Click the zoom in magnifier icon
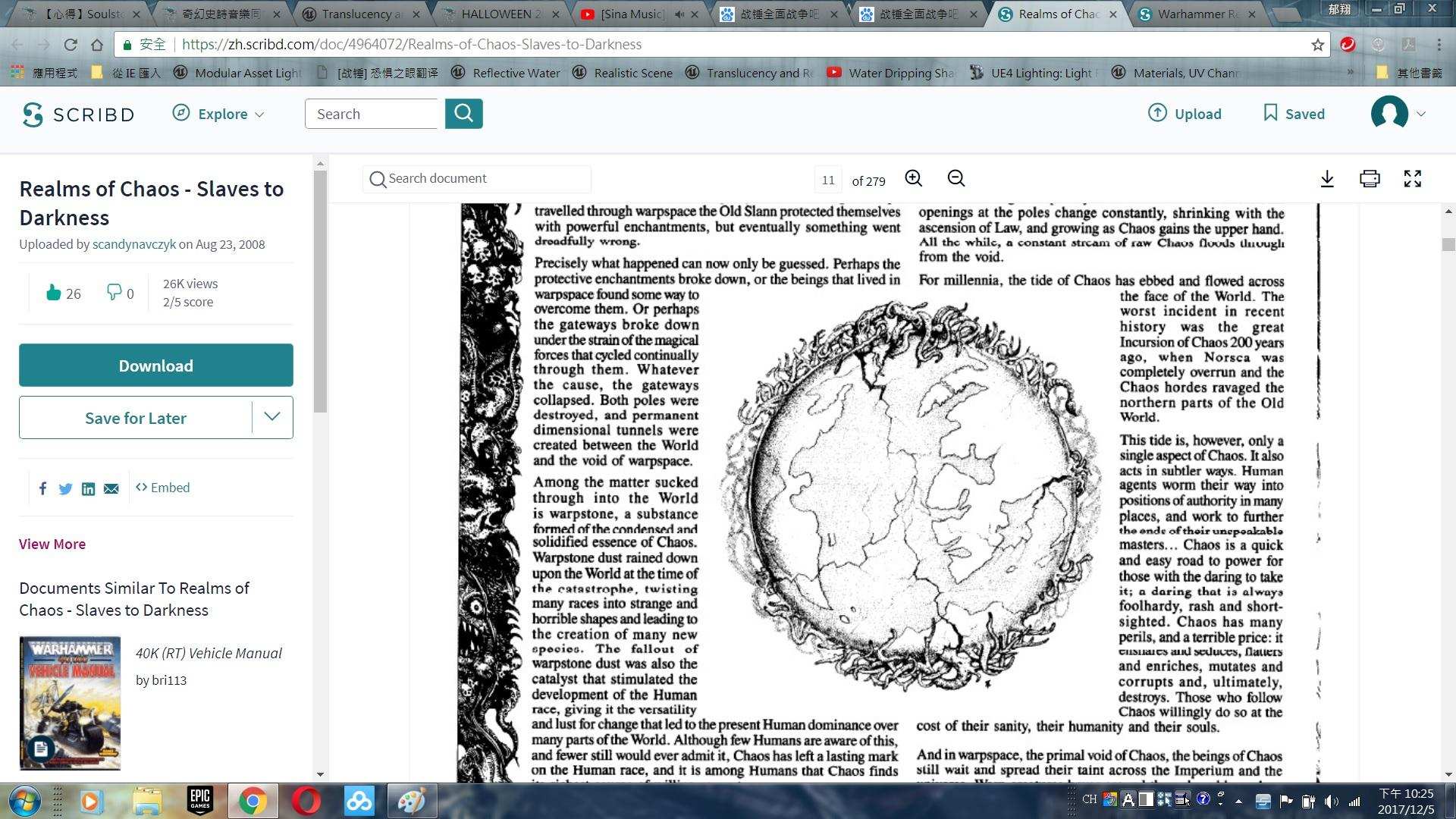 (913, 178)
